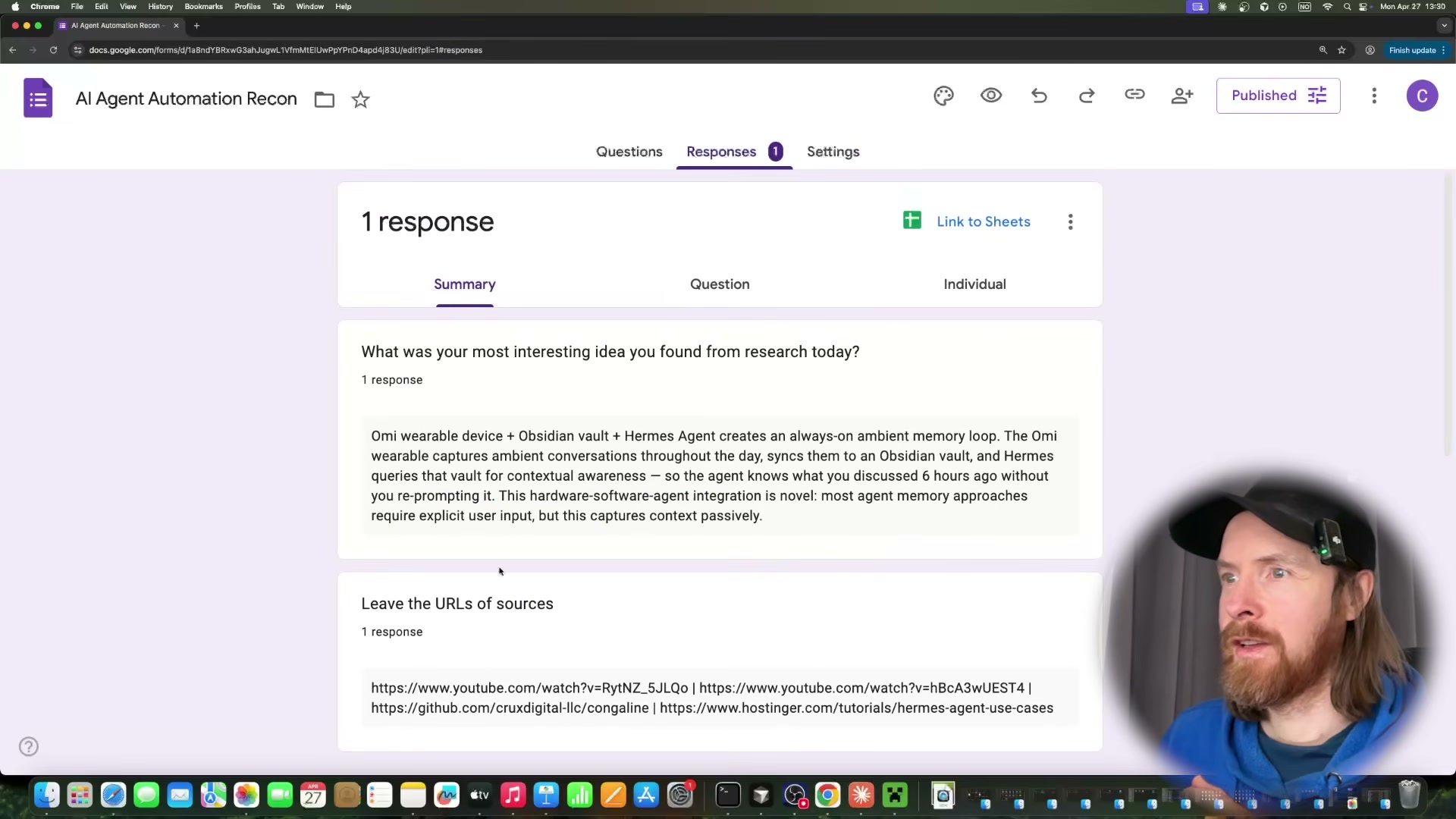Open Finder from the Dock
This screenshot has width=1456, height=819.
pyautogui.click(x=47, y=795)
